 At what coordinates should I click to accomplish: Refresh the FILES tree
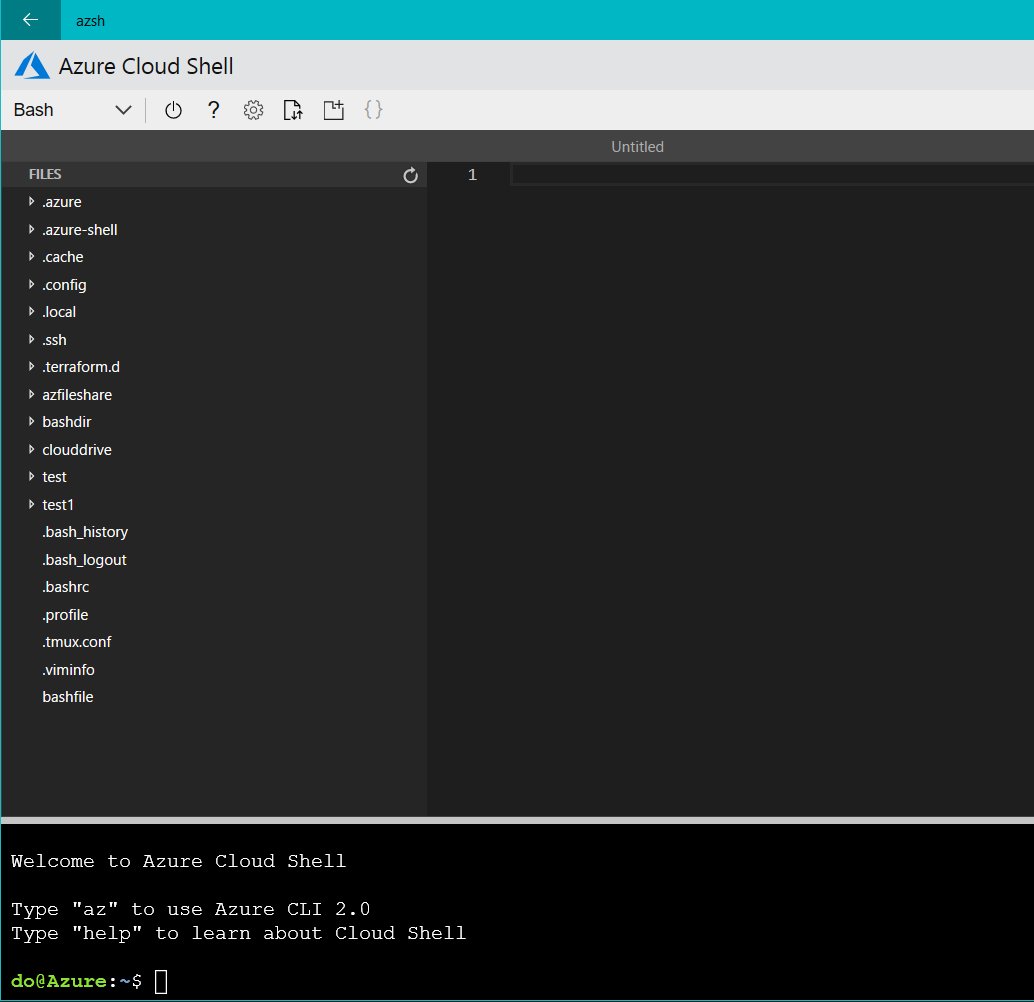tap(410, 175)
